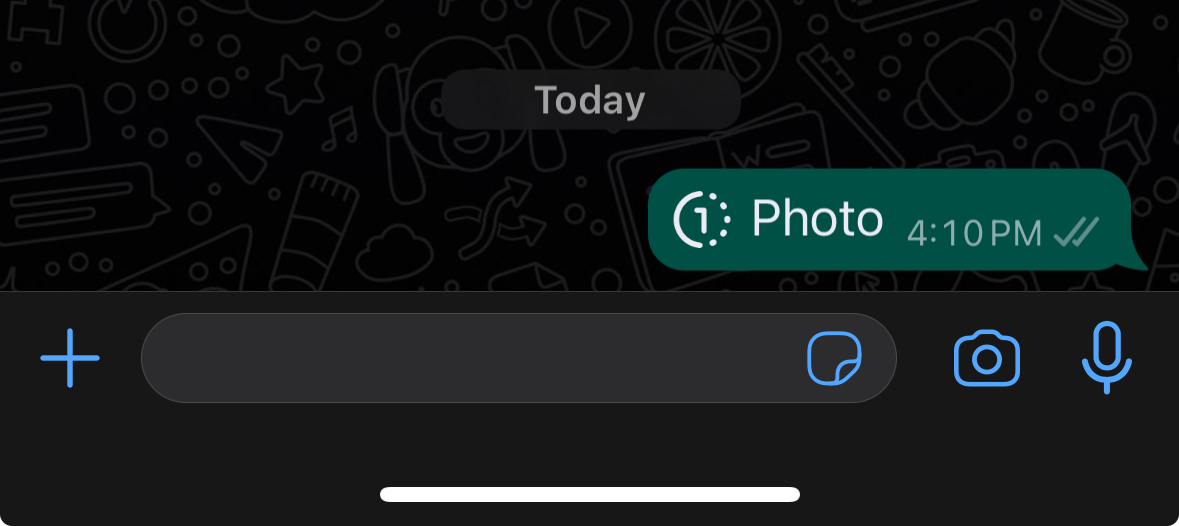1179x526 pixels.
Task: Tap the music note doodle on the wallpaper
Action: (340, 128)
